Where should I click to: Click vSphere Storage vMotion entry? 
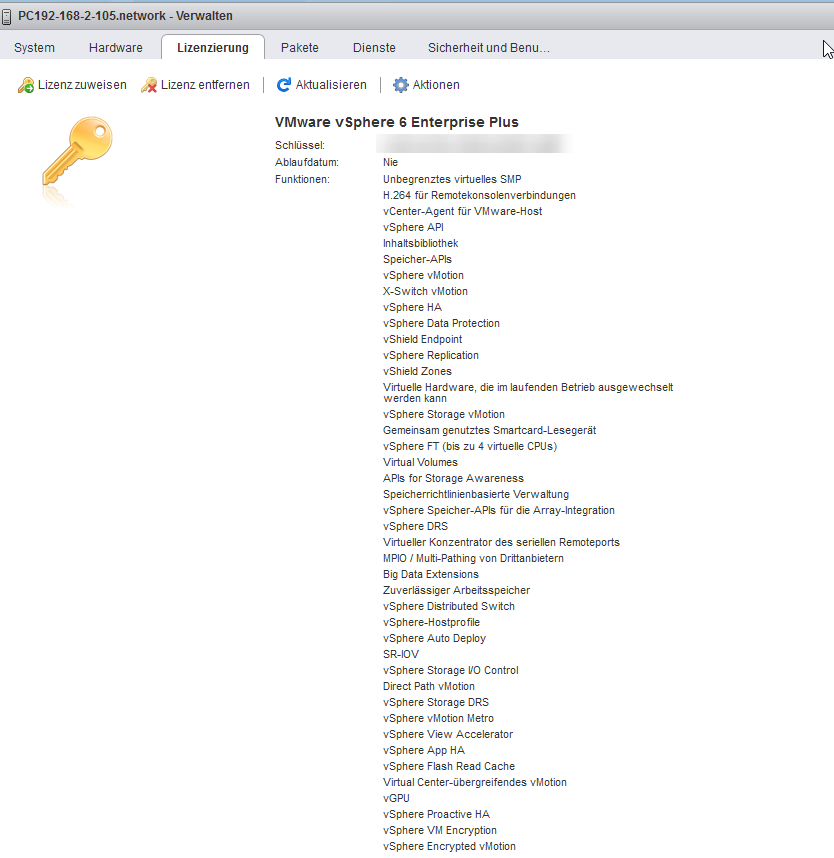(x=444, y=414)
